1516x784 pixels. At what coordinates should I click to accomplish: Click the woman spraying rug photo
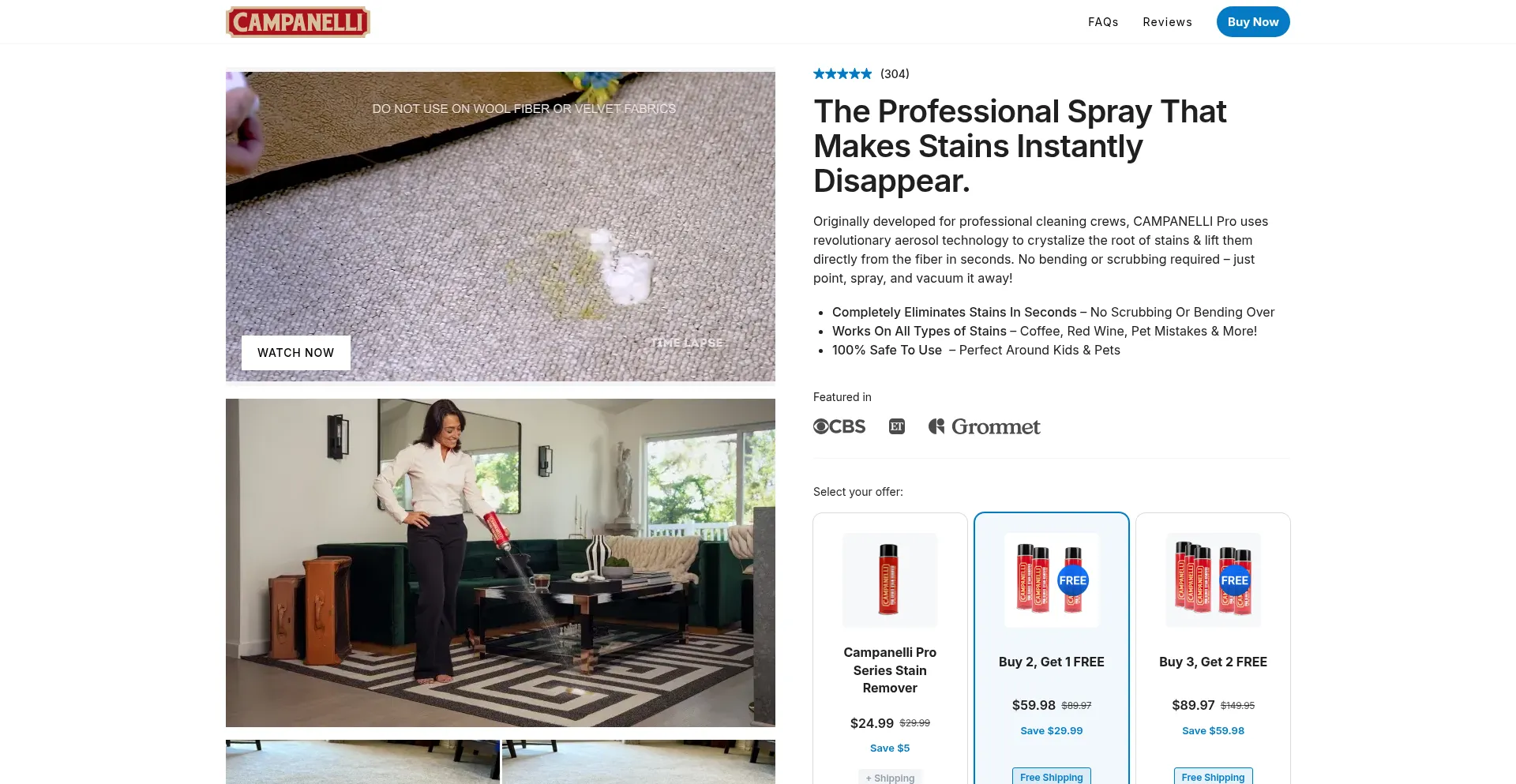click(x=501, y=563)
